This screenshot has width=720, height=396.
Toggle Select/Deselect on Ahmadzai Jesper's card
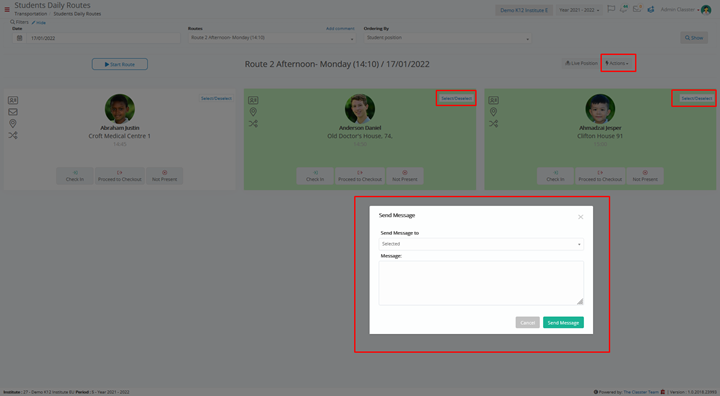pos(697,98)
